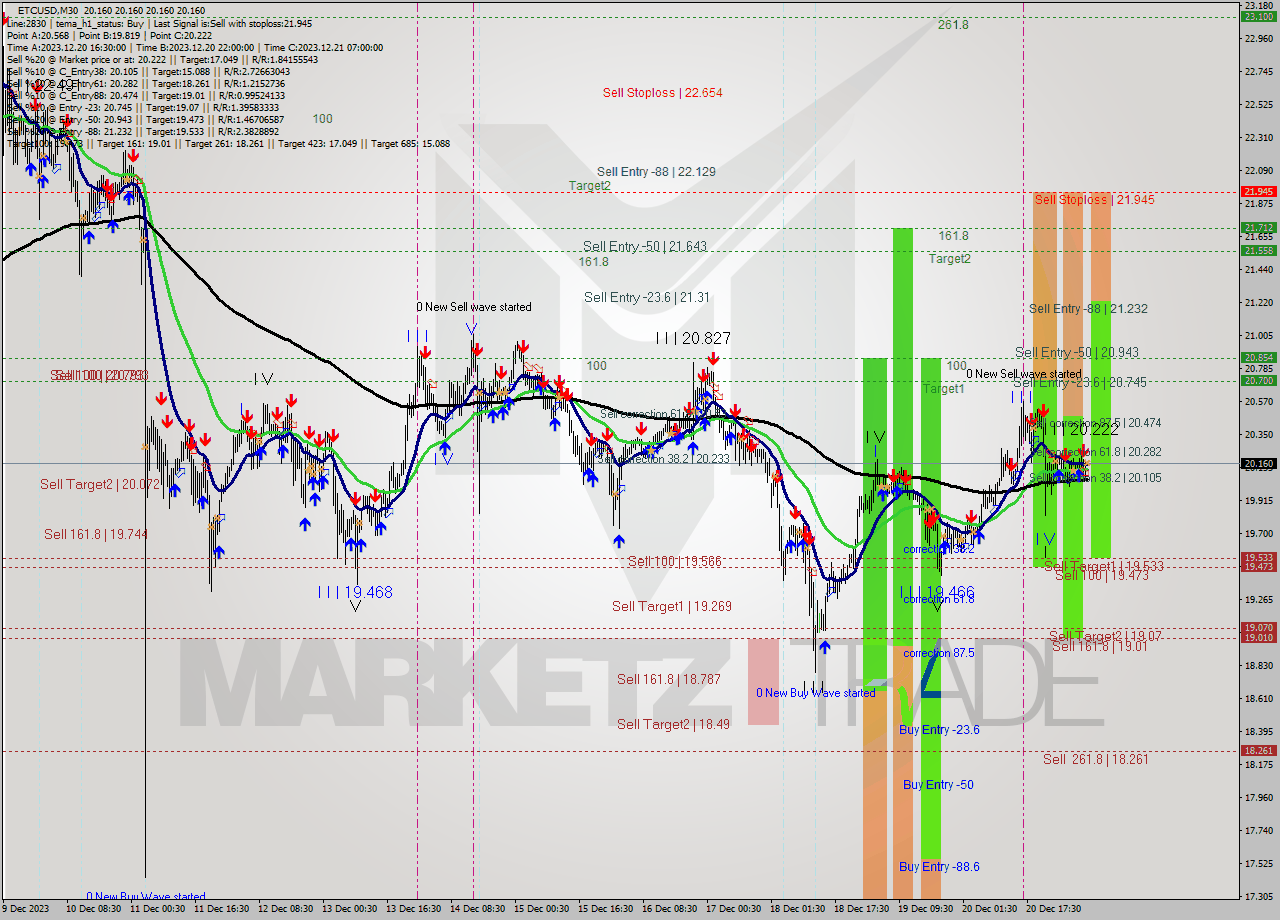Click the 17.305 price axis value
1280x920 pixels.
pos(1258,896)
